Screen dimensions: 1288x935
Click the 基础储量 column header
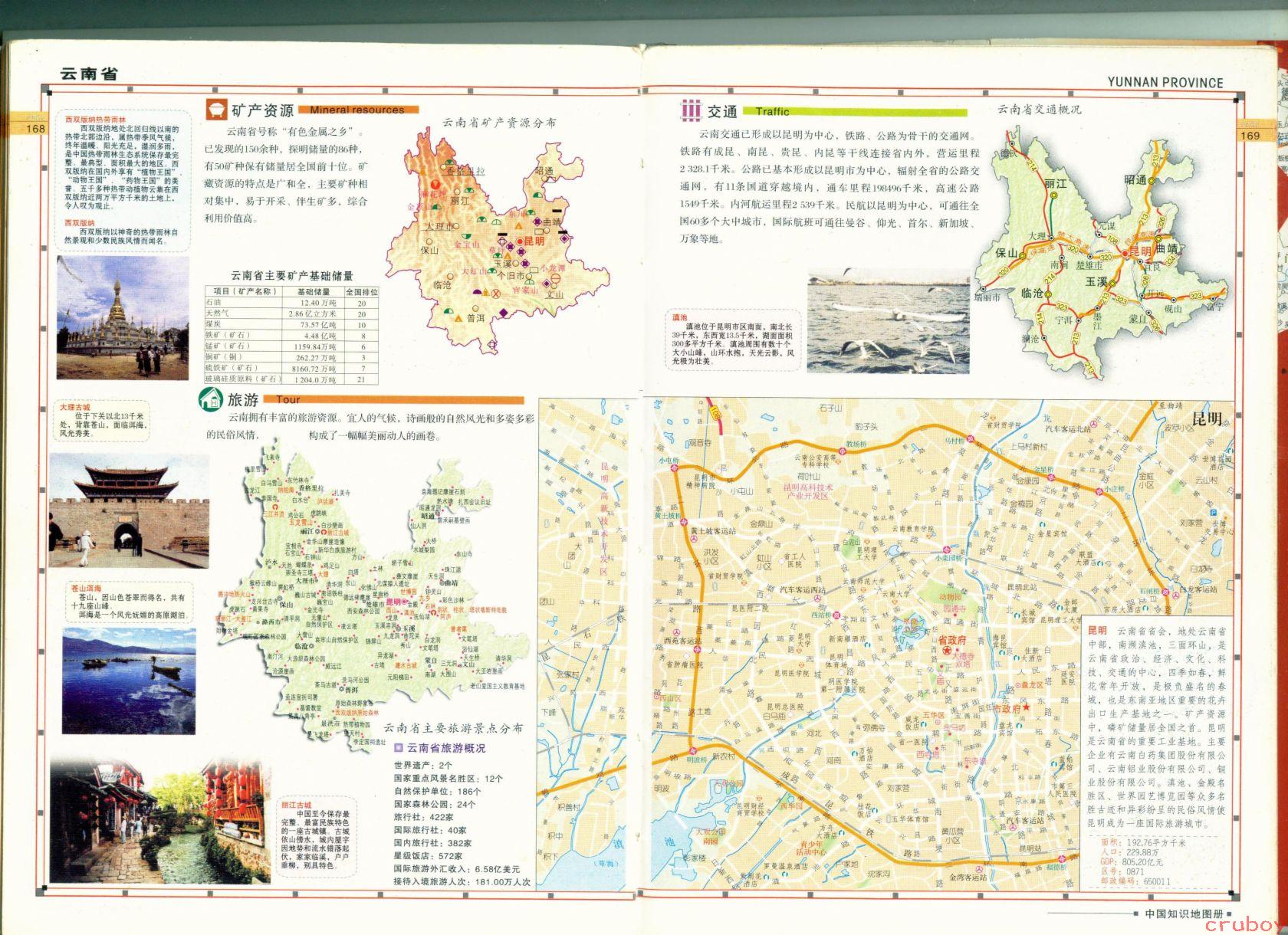[313, 292]
